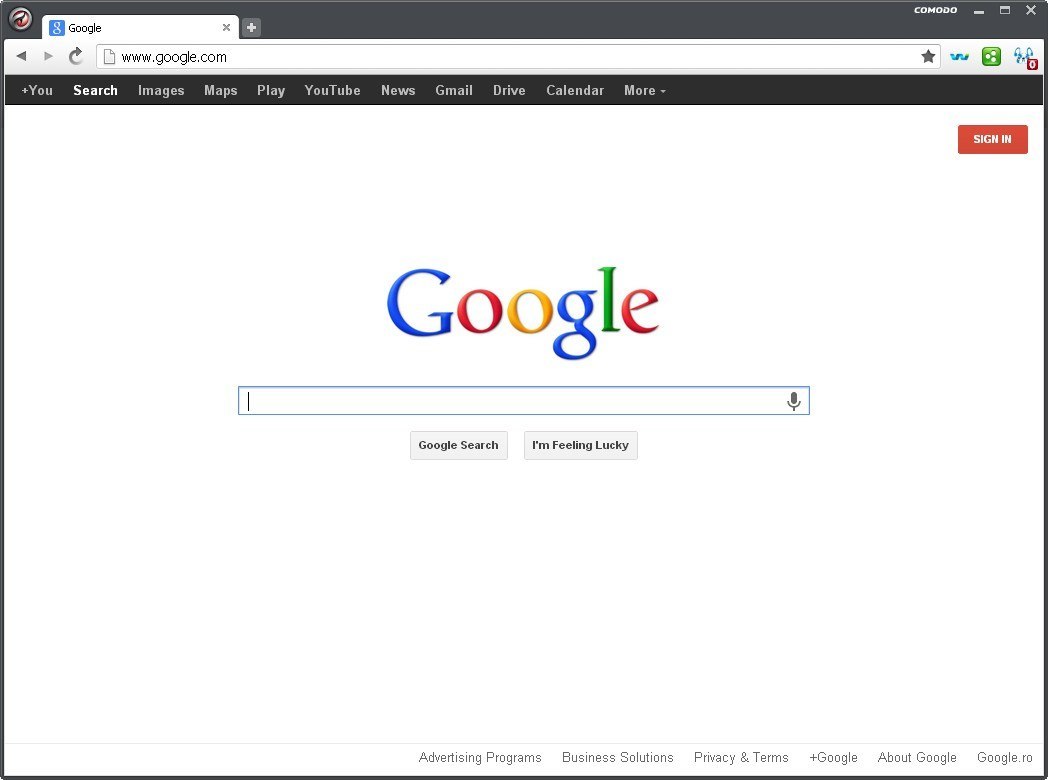This screenshot has width=1048, height=780.
Task: Open the PrivDog extension with the red badge
Action: click(1024, 57)
